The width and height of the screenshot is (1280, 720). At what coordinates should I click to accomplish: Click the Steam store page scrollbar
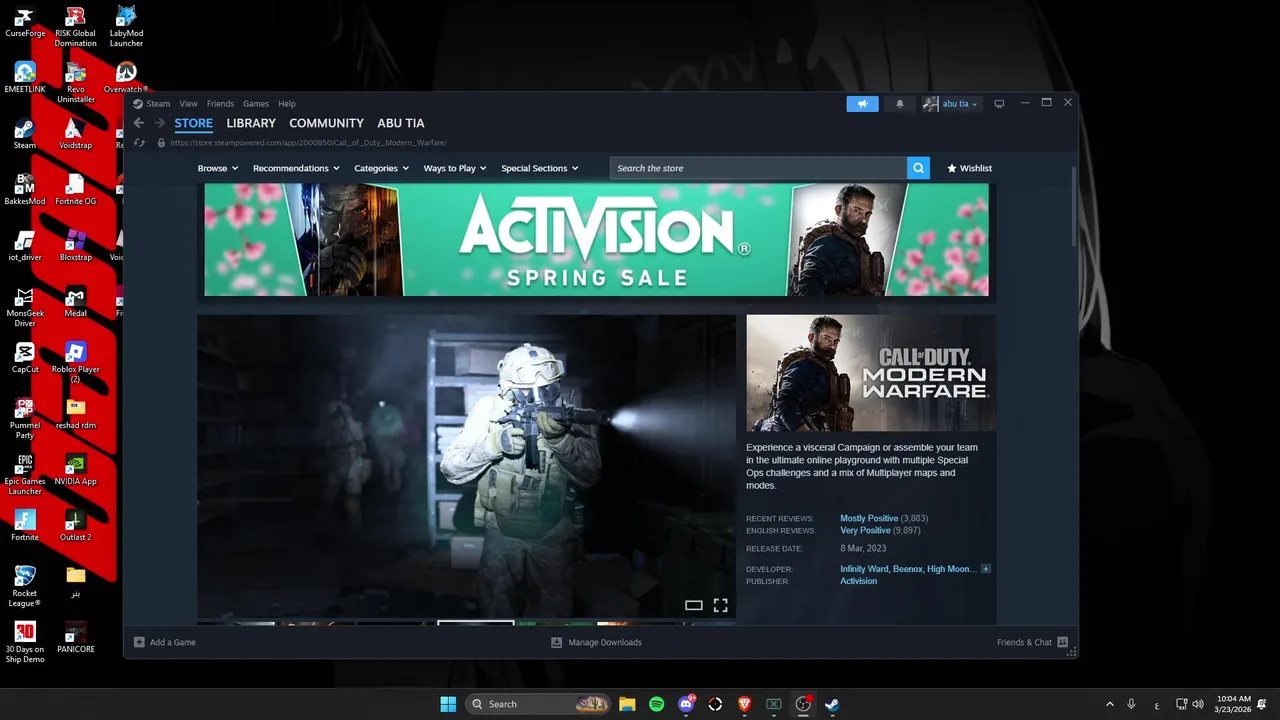pyautogui.click(x=1074, y=207)
